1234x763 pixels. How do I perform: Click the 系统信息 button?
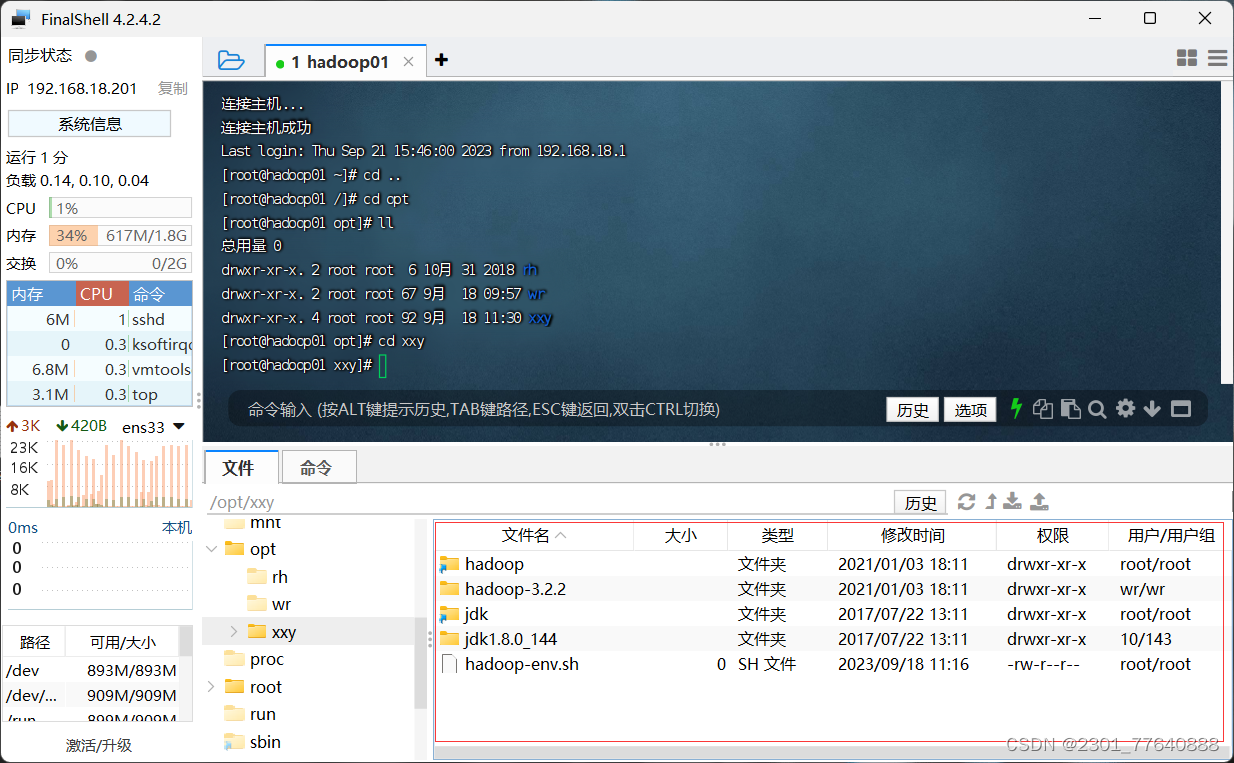click(89, 124)
